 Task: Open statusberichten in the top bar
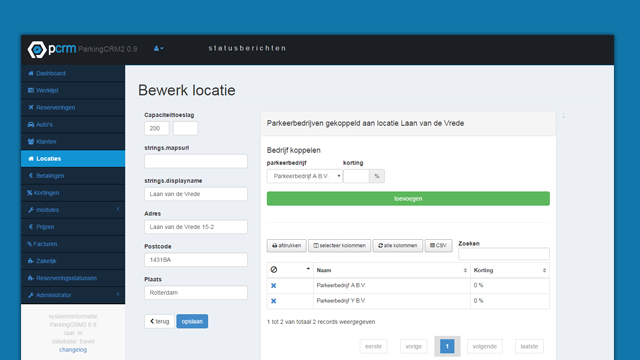coord(247,48)
